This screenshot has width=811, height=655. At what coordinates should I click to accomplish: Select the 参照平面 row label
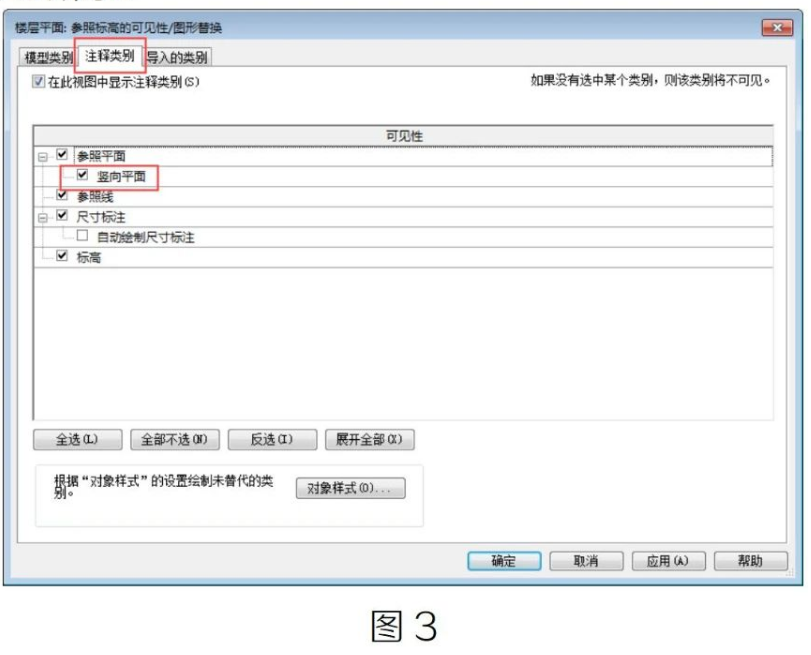pos(101,156)
